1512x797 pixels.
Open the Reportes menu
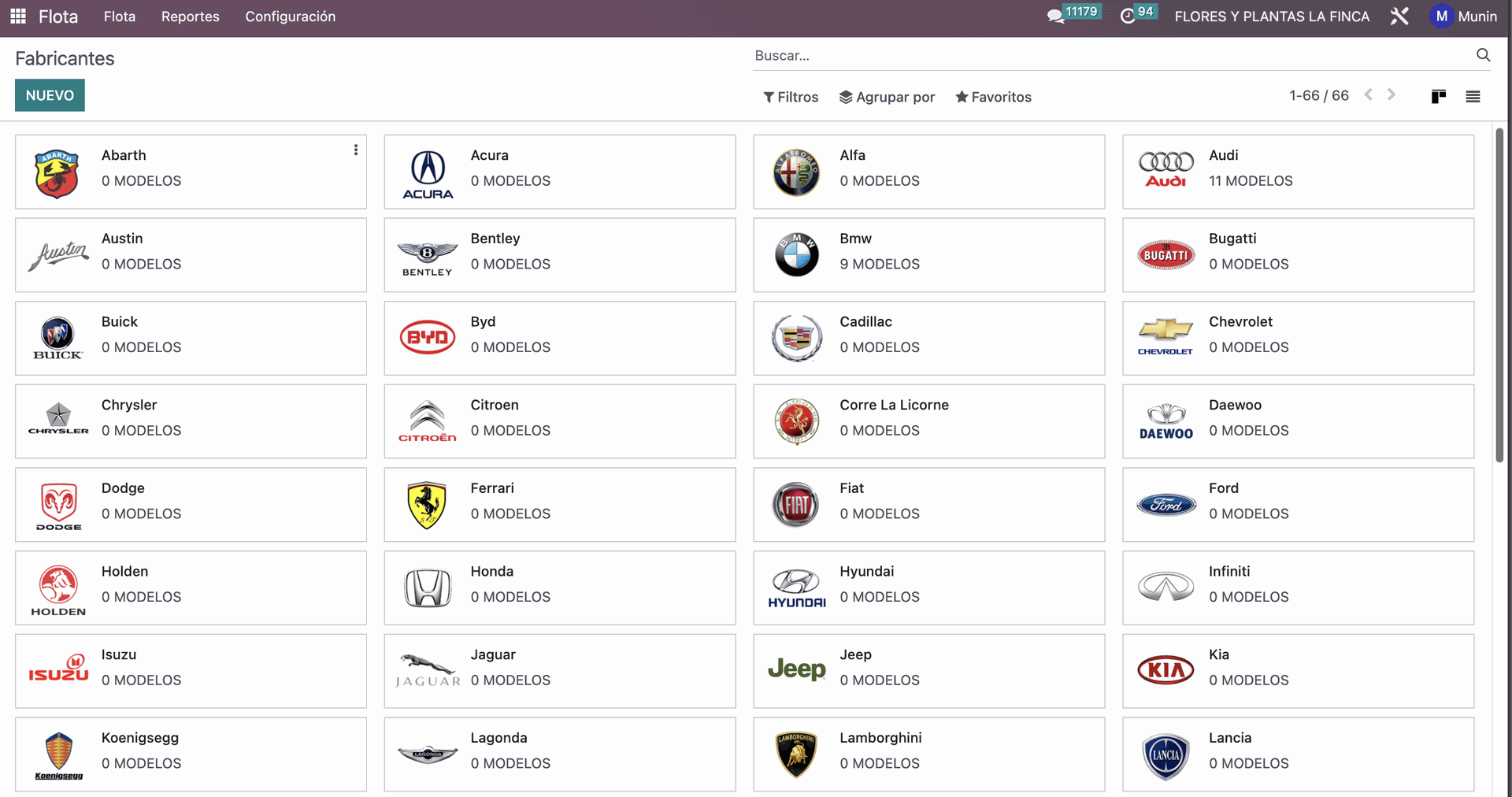pos(190,17)
